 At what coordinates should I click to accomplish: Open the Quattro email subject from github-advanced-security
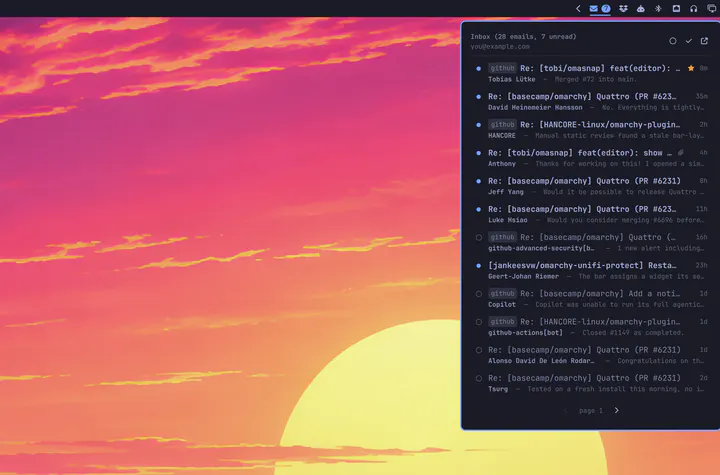(x=598, y=237)
